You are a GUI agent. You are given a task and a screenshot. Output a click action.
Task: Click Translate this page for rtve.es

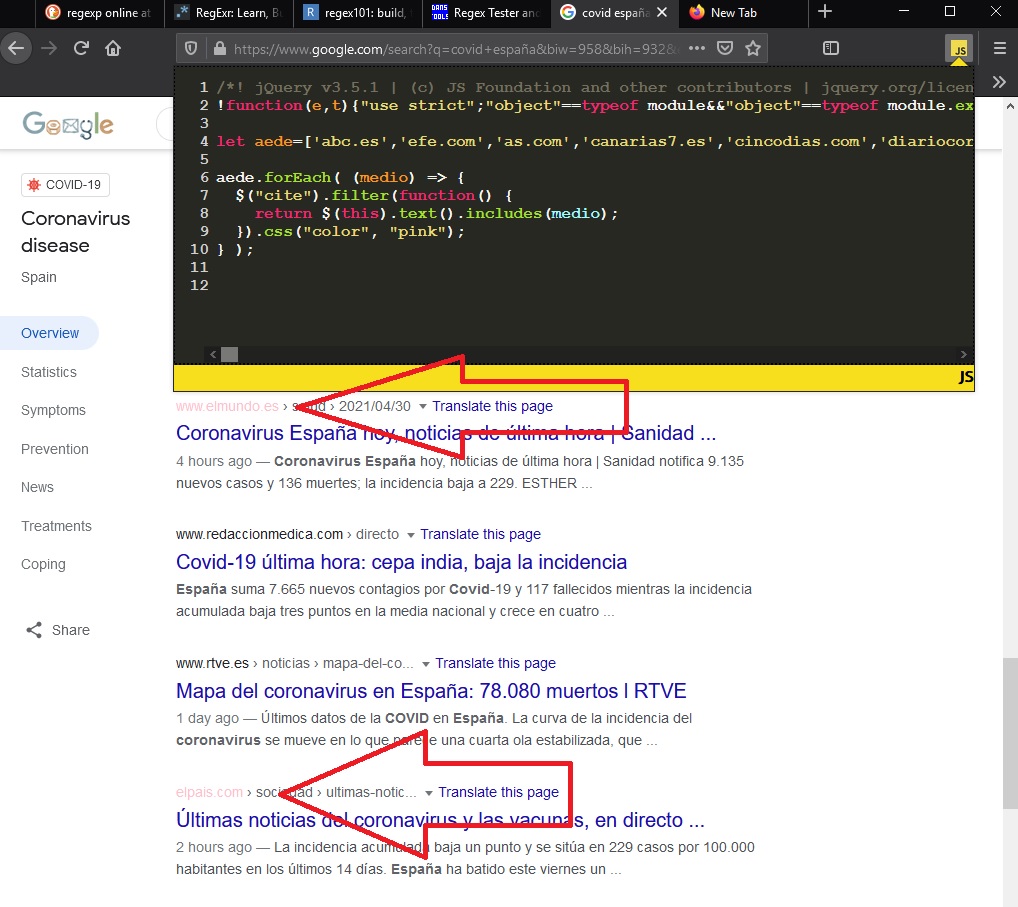pyautogui.click(x=495, y=663)
